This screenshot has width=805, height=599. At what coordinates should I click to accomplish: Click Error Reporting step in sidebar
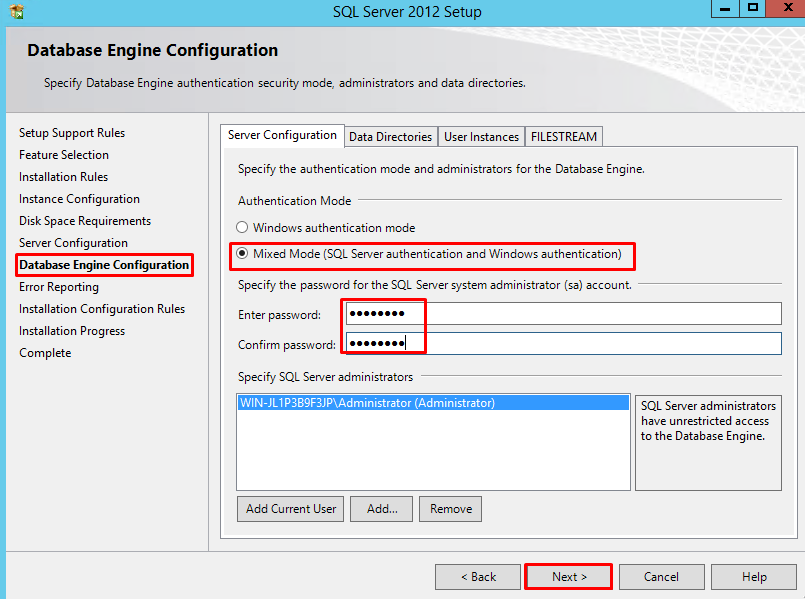pos(59,287)
